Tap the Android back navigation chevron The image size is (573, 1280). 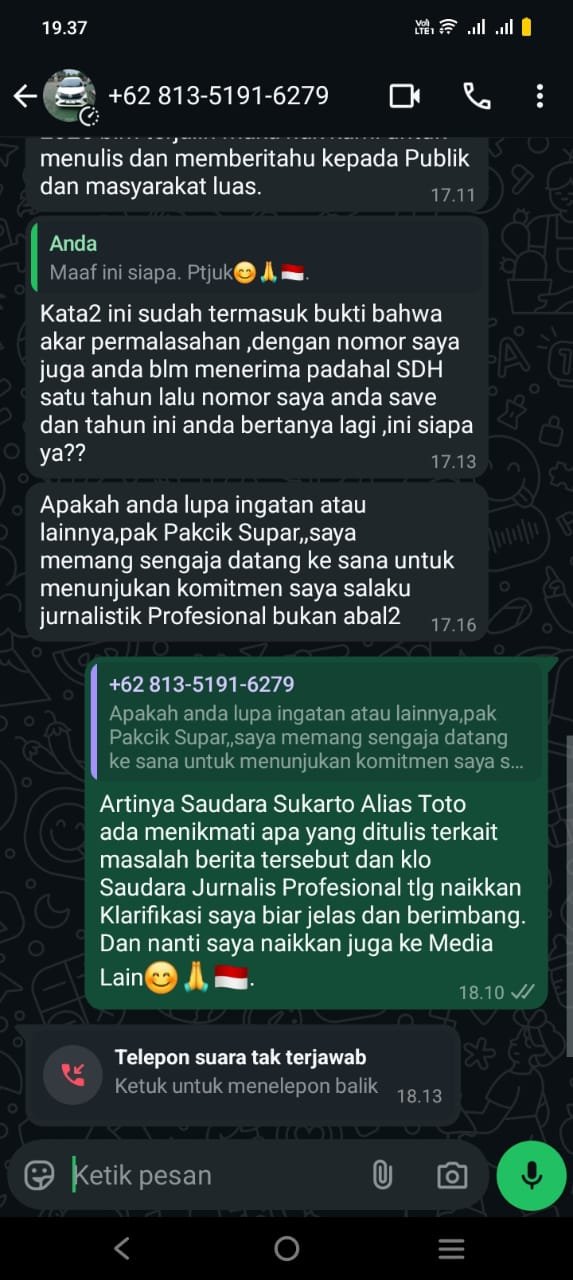(x=122, y=1248)
